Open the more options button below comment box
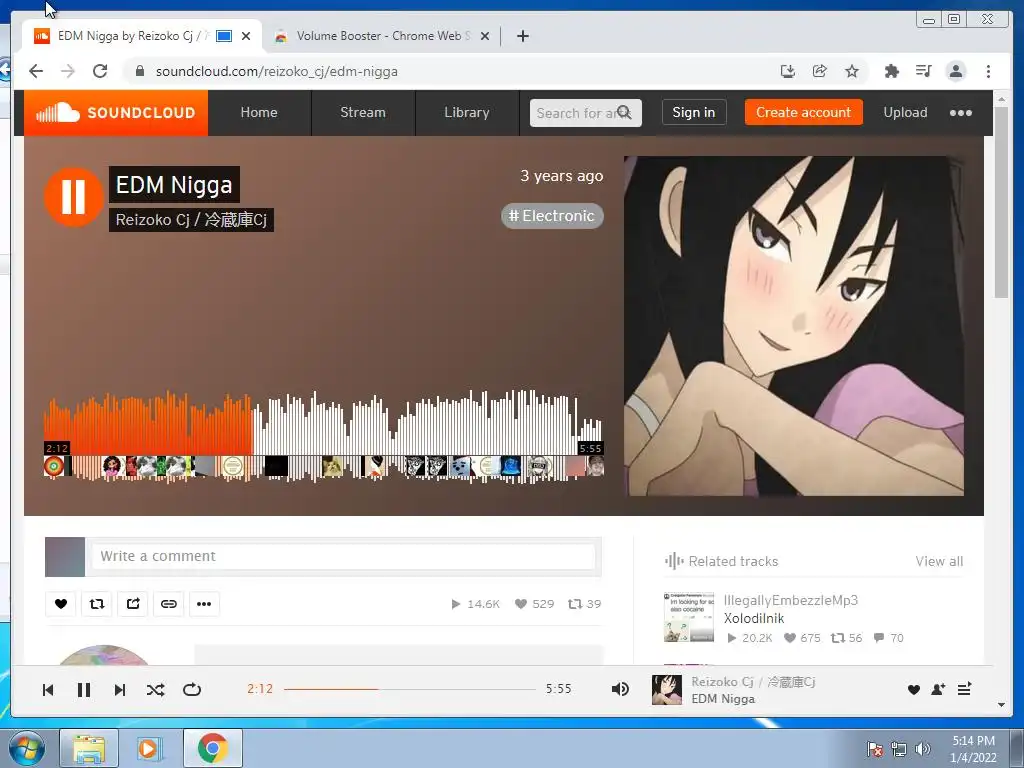Screen dimensions: 1024x768 click(x=204, y=603)
